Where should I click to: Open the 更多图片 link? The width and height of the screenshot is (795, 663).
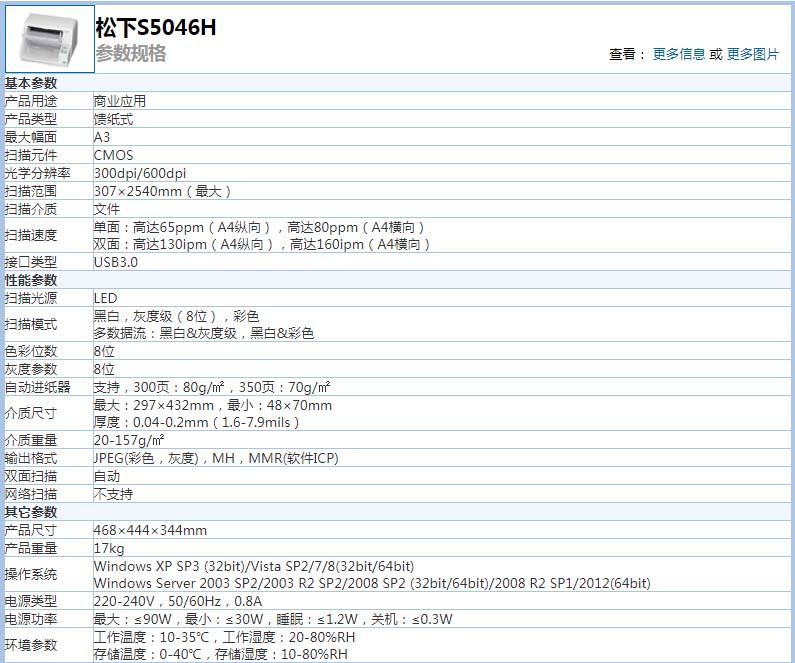point(752,54)
